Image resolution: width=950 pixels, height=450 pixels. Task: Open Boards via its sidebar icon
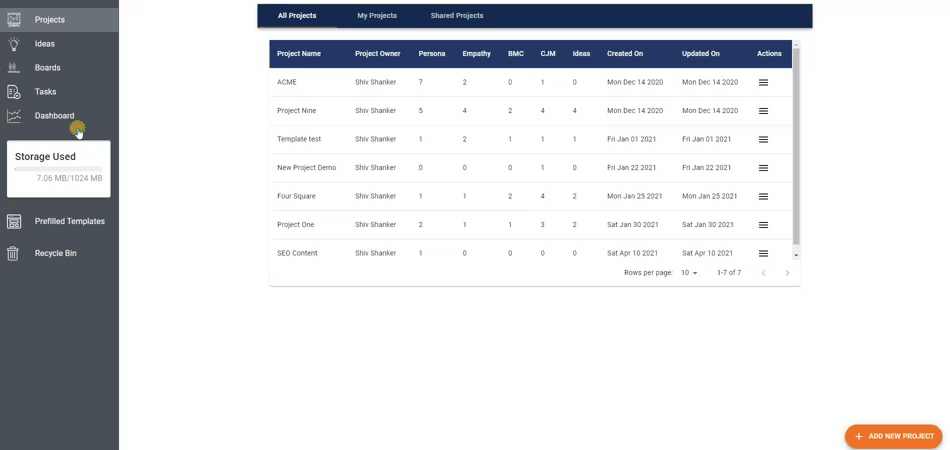point(14,68)
